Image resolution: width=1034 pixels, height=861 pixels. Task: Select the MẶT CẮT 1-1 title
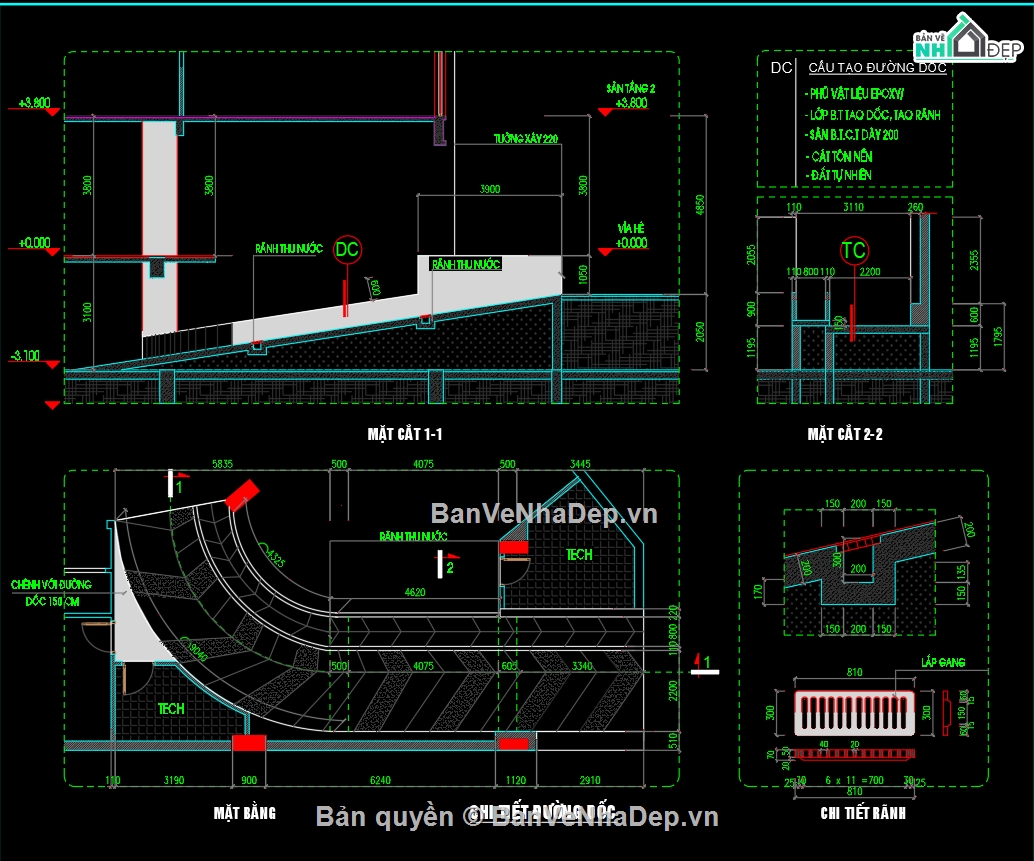[x=404, y=434]
